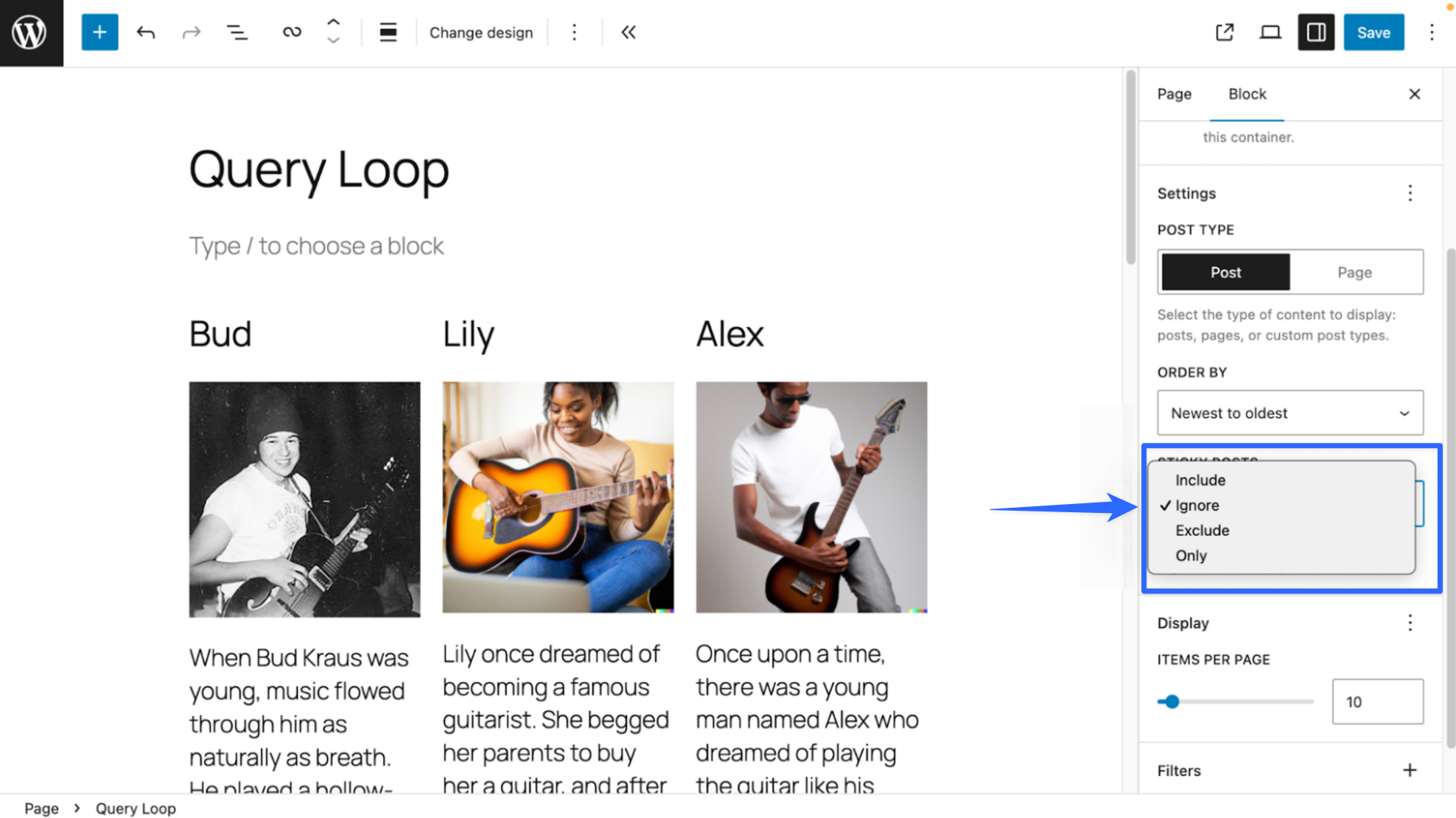The height and width of the screenshot is (818, 1456).
Task: Click the Items Per Page number field
Action: pos(1377,702)
